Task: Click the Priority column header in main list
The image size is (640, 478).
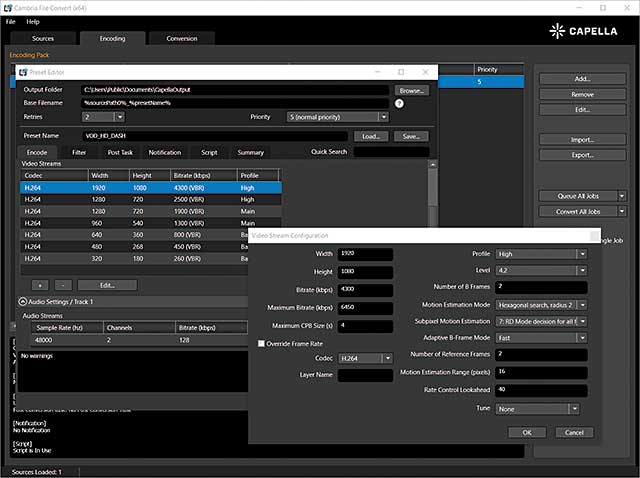Action: point(499,69)
